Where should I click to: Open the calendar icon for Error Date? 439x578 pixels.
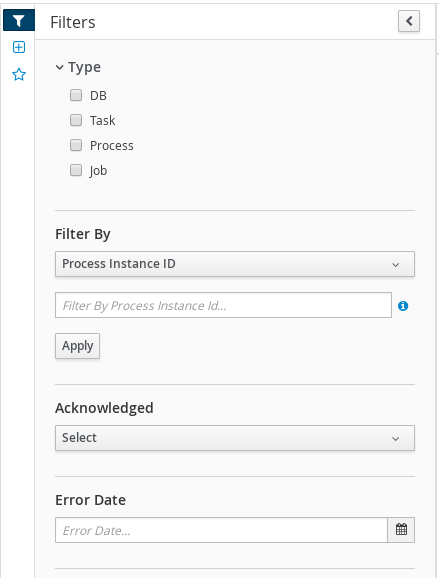coord(401,530)
